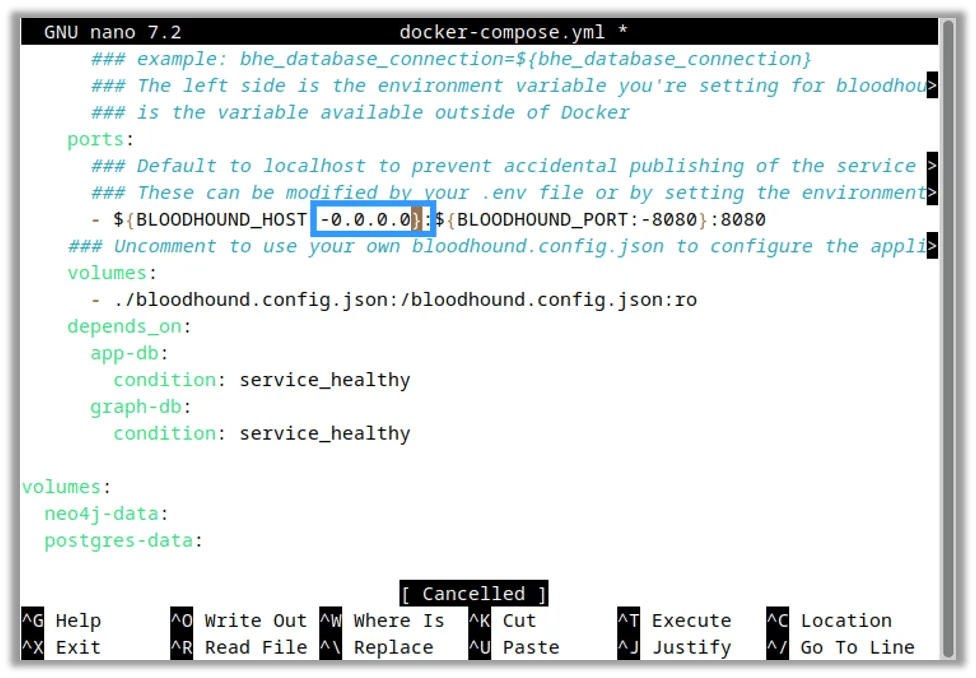This screenshot has height=678, width=976.
Task: Place cursor on BLOODHOUND_PORT variable
Action: 542,219
